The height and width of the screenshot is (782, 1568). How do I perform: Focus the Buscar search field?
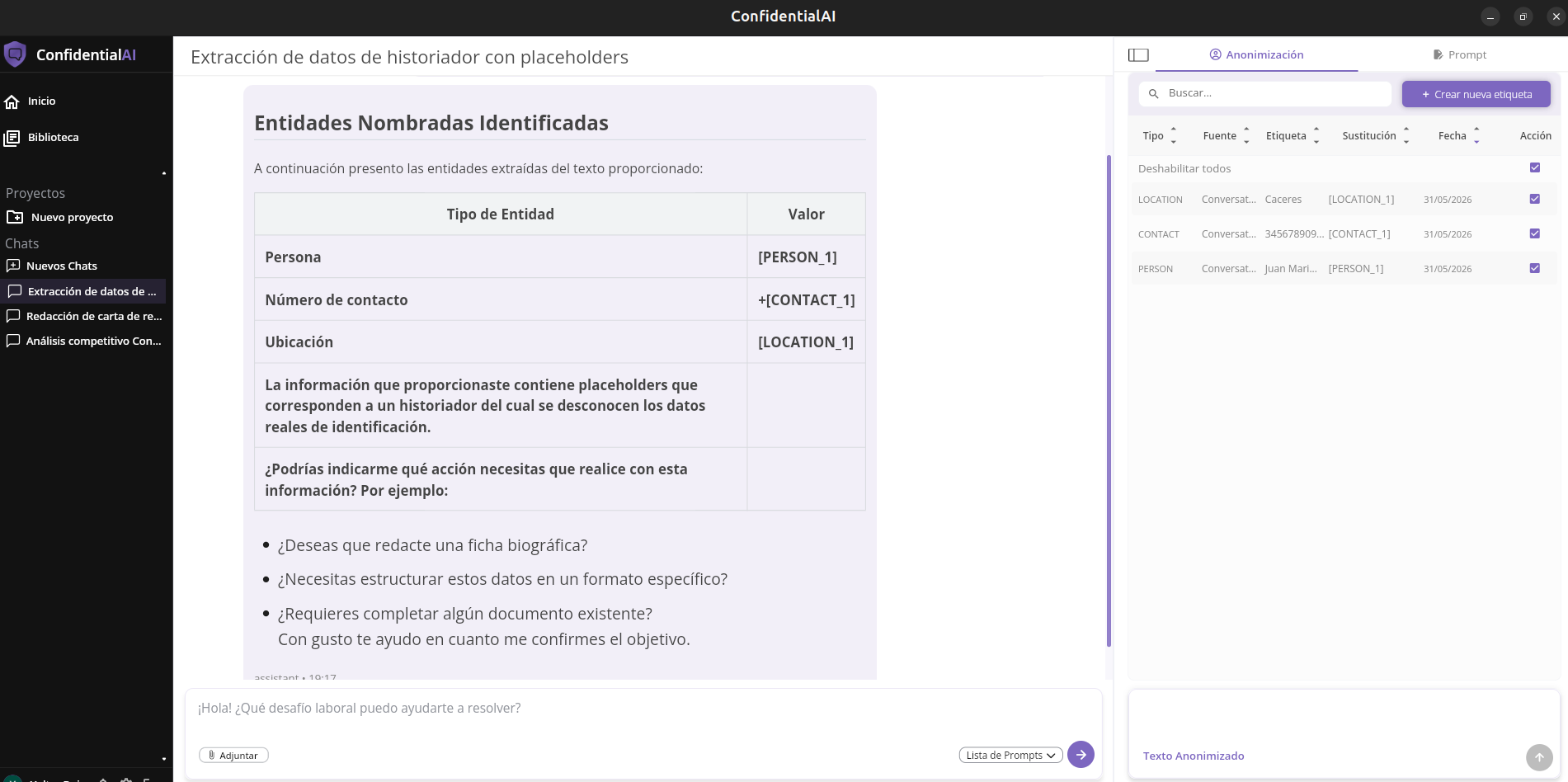pyautogui.click(x=1265, y=94)
